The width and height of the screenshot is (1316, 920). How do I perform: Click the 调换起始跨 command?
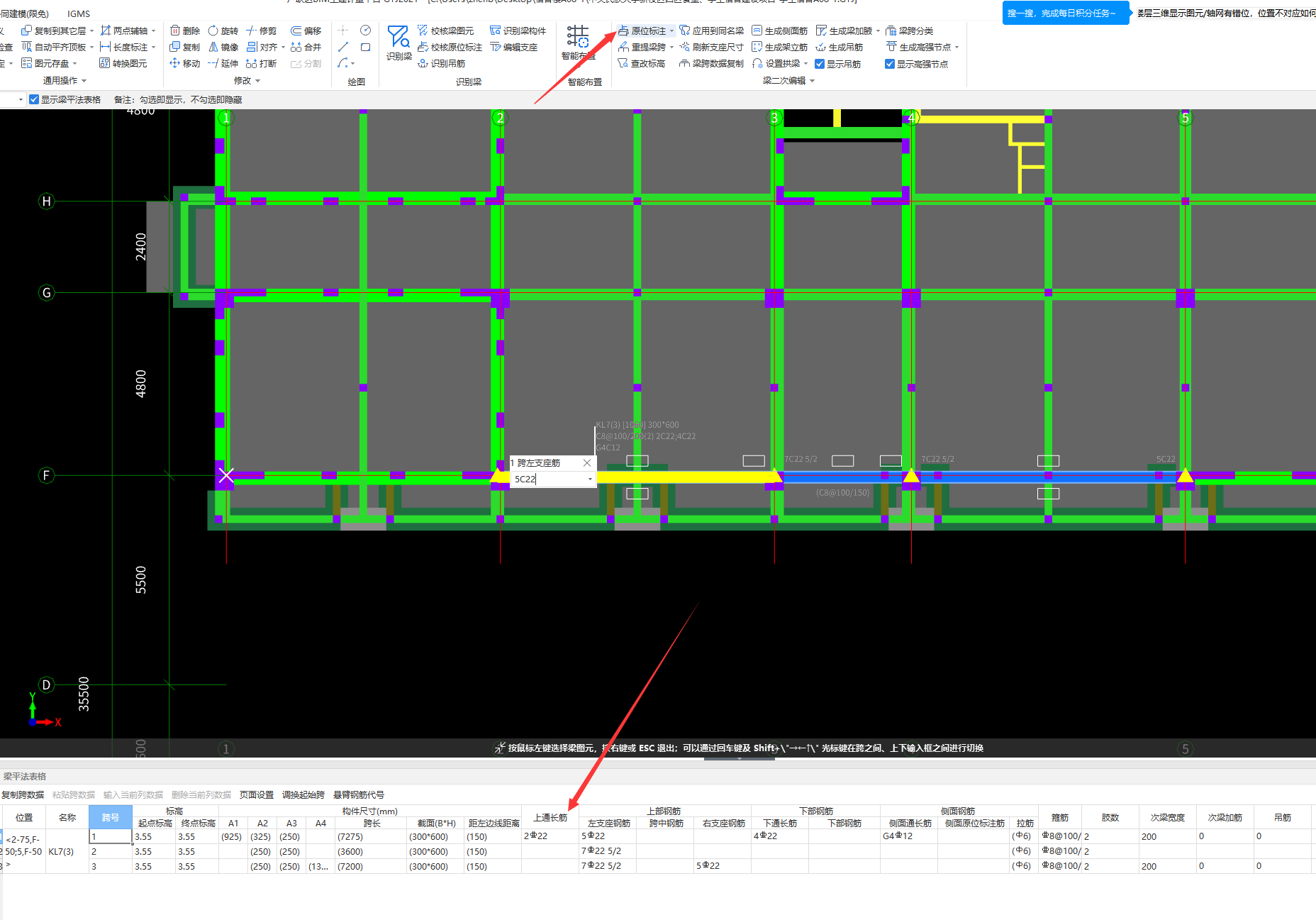pyautogui.click(x=303, y=794)
